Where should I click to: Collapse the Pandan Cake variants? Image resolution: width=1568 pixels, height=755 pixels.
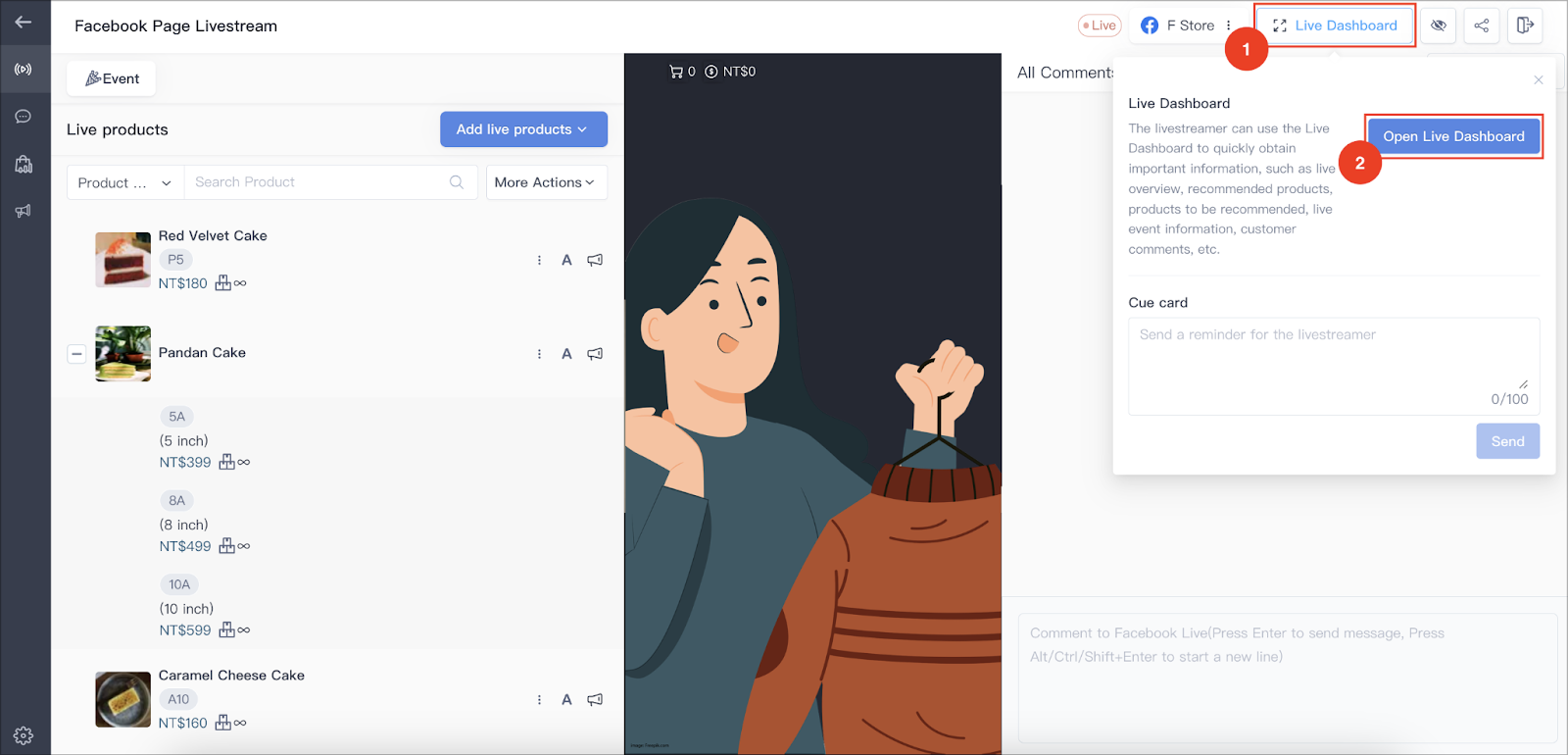click(76, 353)
